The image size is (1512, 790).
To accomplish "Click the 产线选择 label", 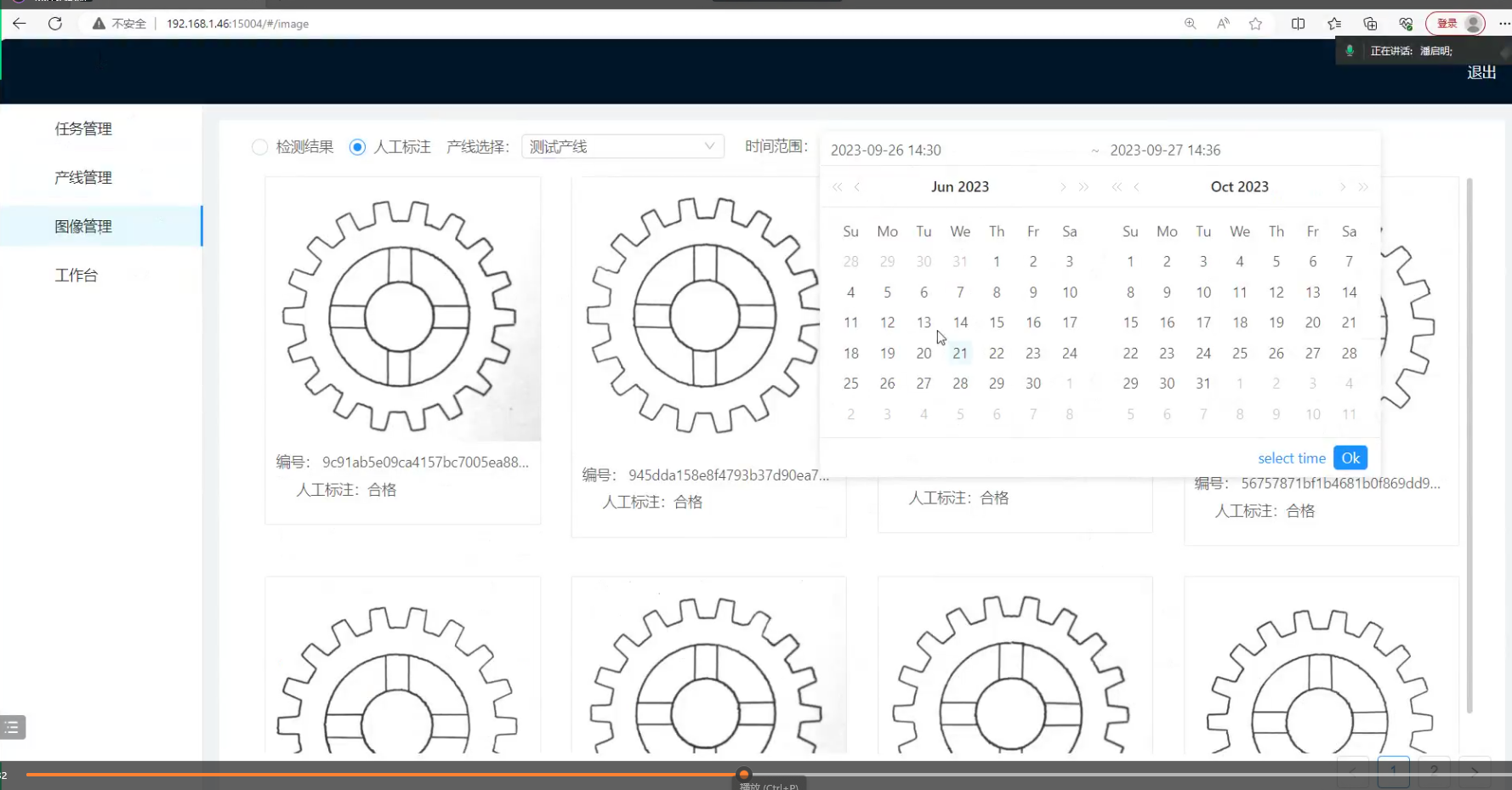I will (478, 147).
